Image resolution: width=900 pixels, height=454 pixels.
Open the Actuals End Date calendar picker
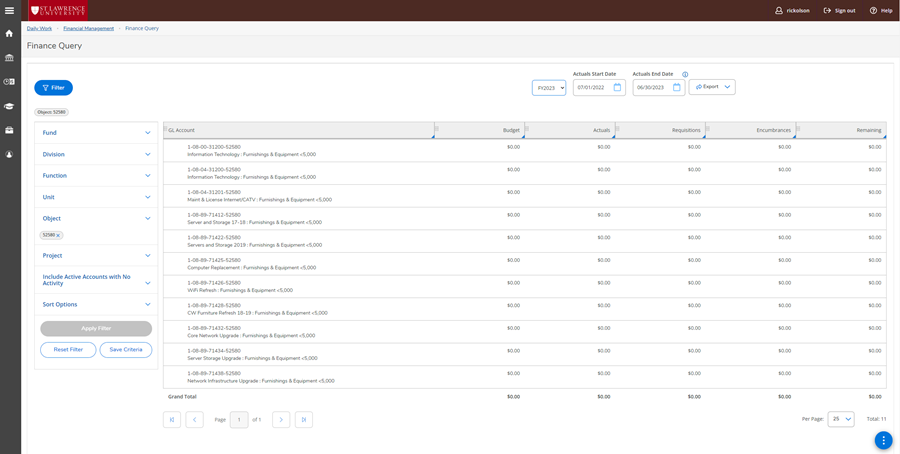click(x=676, y=88)
